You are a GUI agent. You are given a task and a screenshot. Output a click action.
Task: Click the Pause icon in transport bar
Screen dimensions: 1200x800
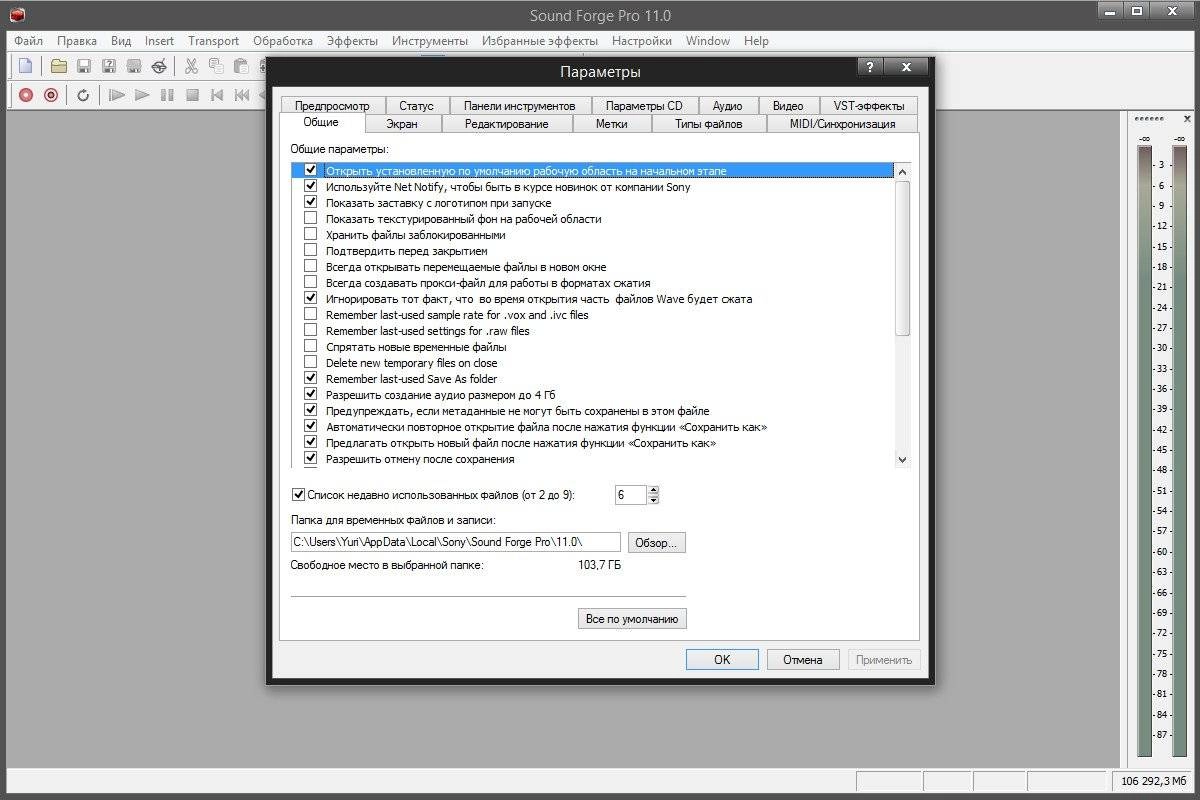tap(167, 95)
